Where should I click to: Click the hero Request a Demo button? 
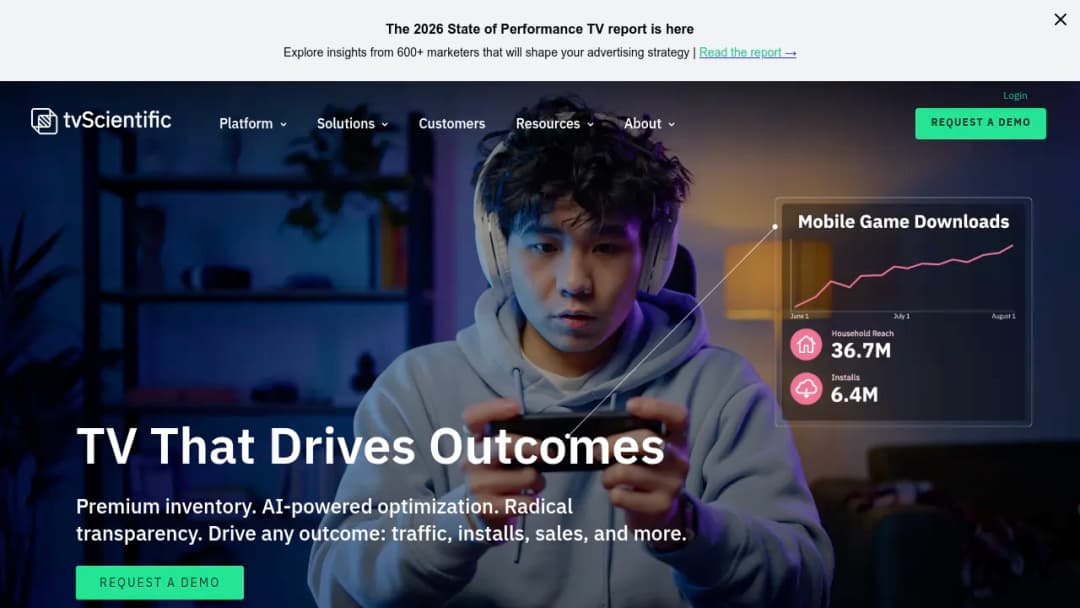coord(160,583)
